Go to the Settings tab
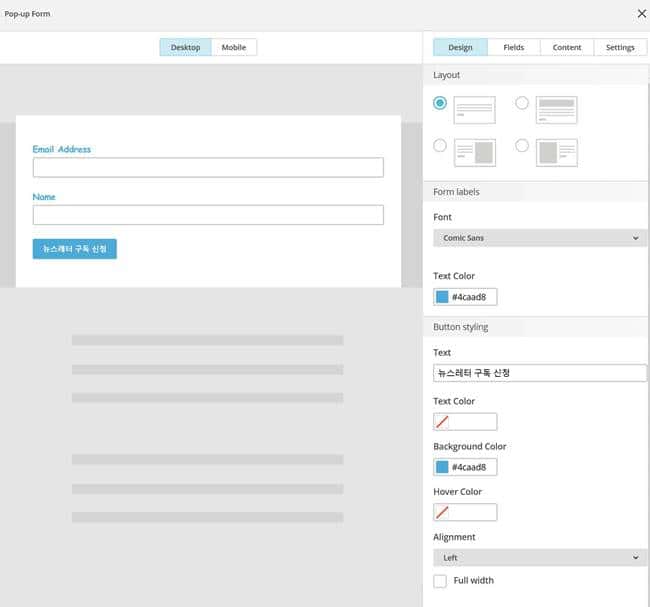650x607 pixels. 620,47
